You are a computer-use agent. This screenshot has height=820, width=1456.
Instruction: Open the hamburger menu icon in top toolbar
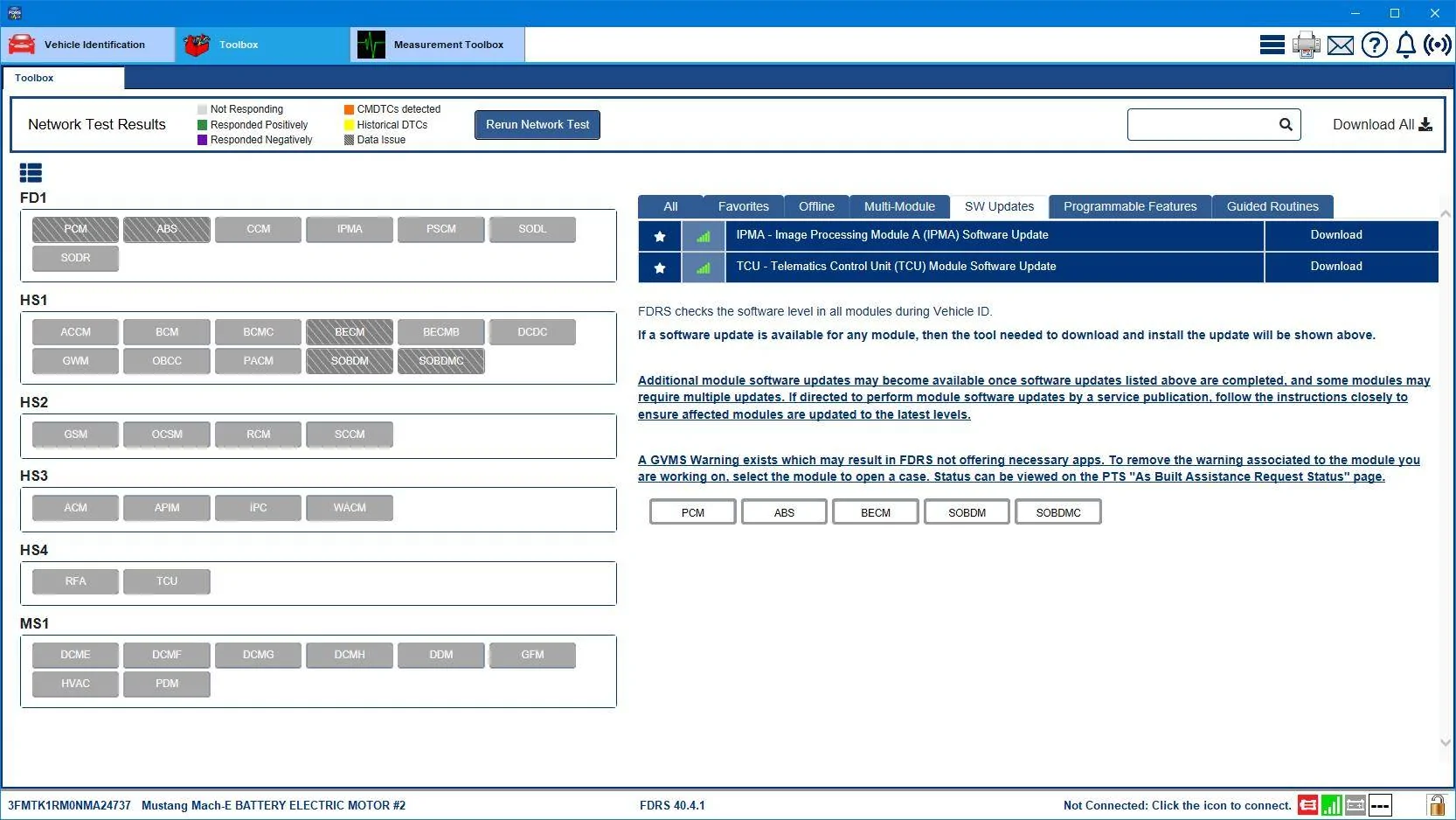(x=1272, y=45)
